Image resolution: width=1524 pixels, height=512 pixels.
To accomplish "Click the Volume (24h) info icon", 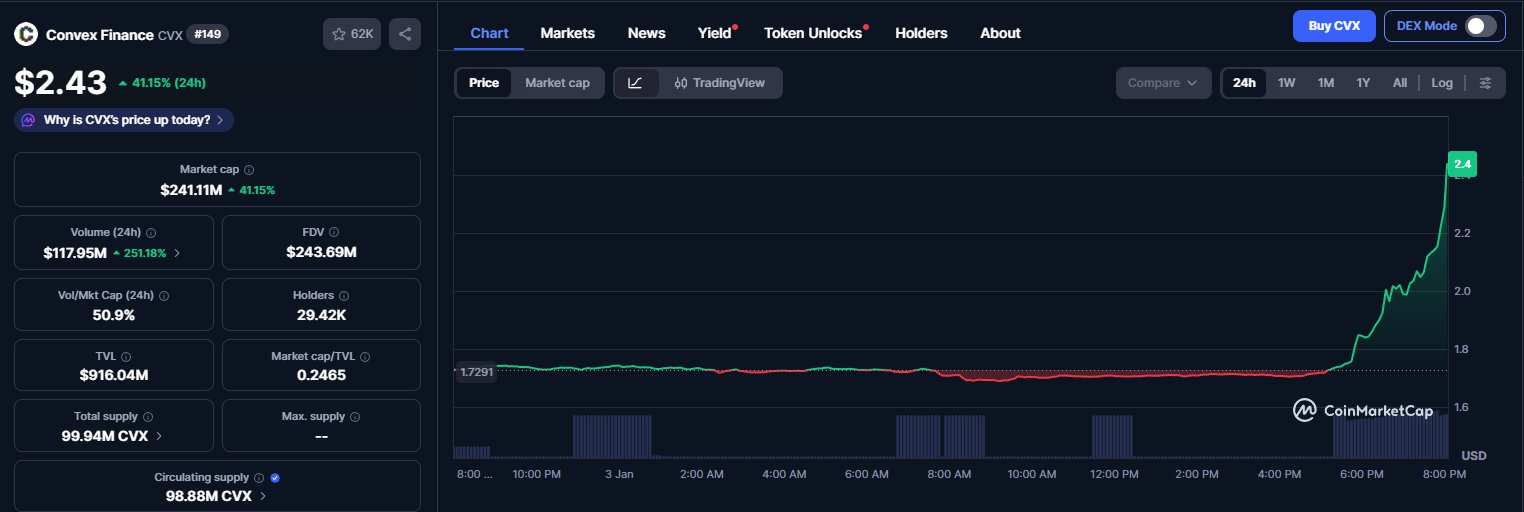I will coord(150,232).
